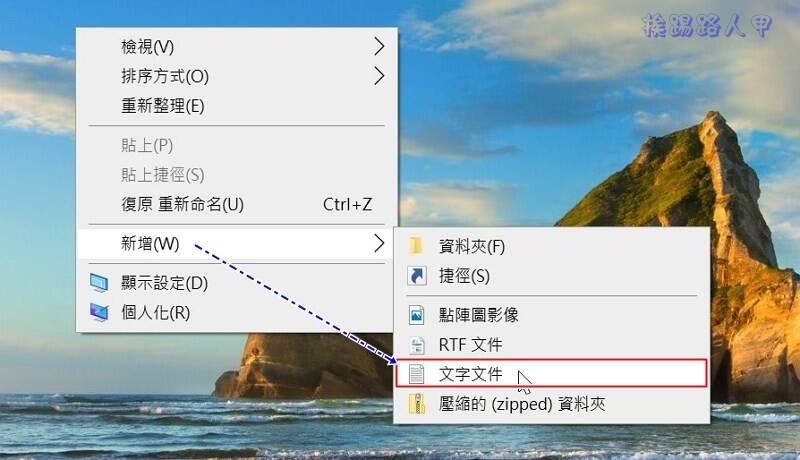
Task: Click the monitor icon beside 顯示設定(D)
Action: click(99, 283)
